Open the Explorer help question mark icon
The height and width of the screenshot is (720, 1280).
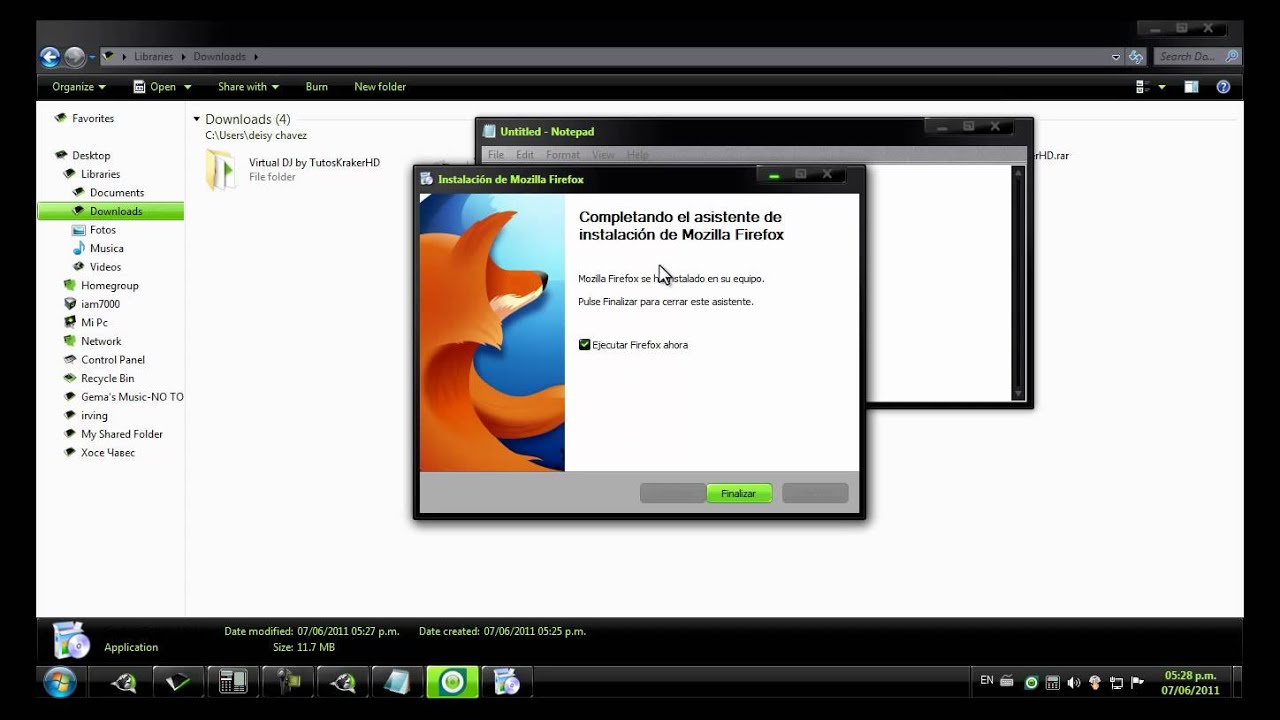(1222, 87)
